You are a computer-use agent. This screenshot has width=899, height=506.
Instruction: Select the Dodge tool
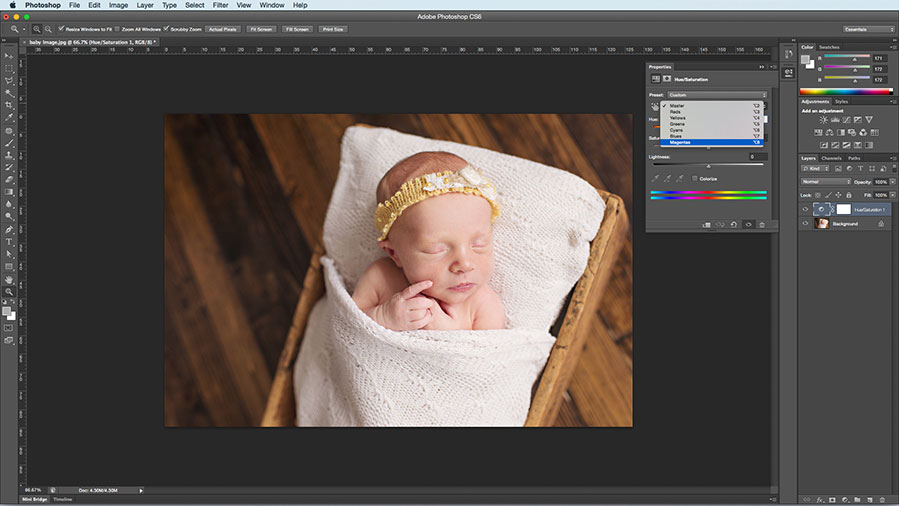[9, 217]
